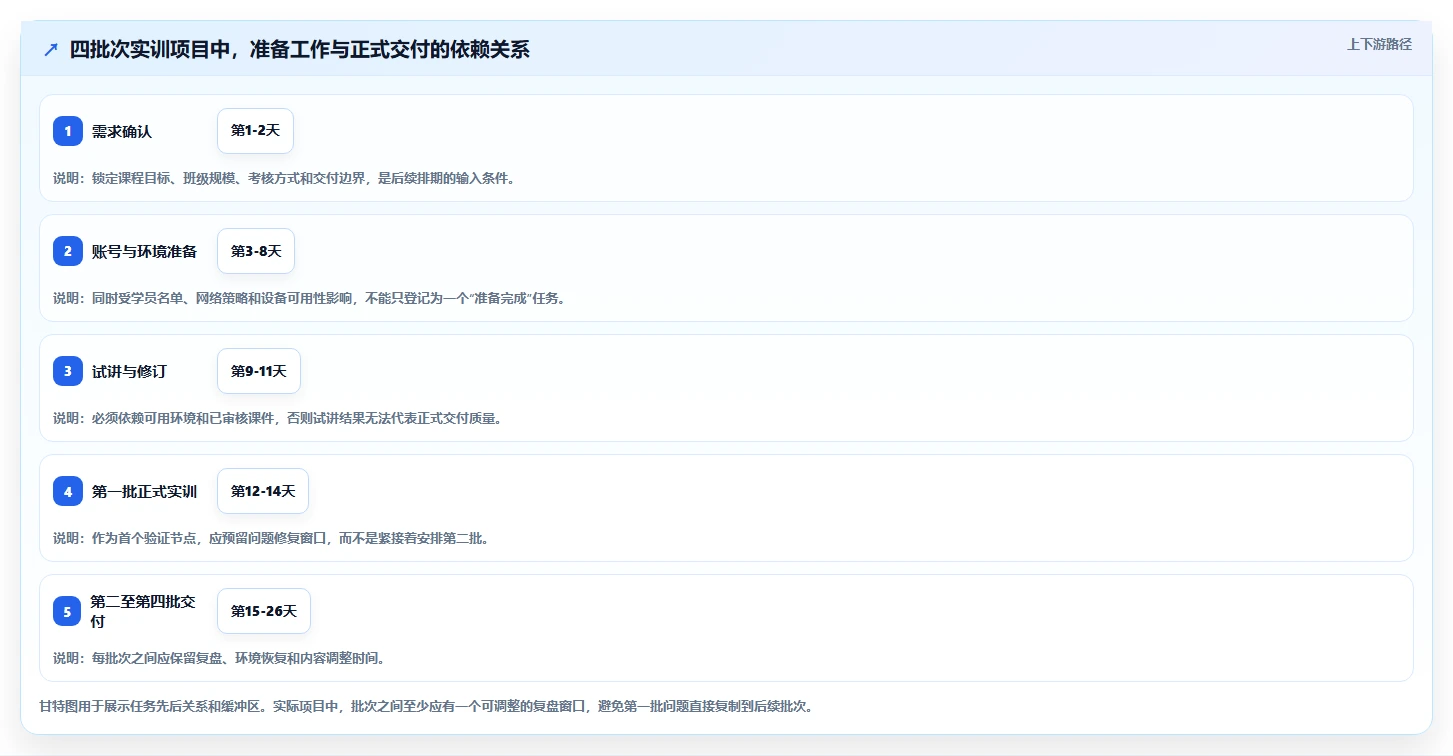Click description starting 锁定课程目标
The width and height of the screenshot is (1453, 756).
point(284,178)
